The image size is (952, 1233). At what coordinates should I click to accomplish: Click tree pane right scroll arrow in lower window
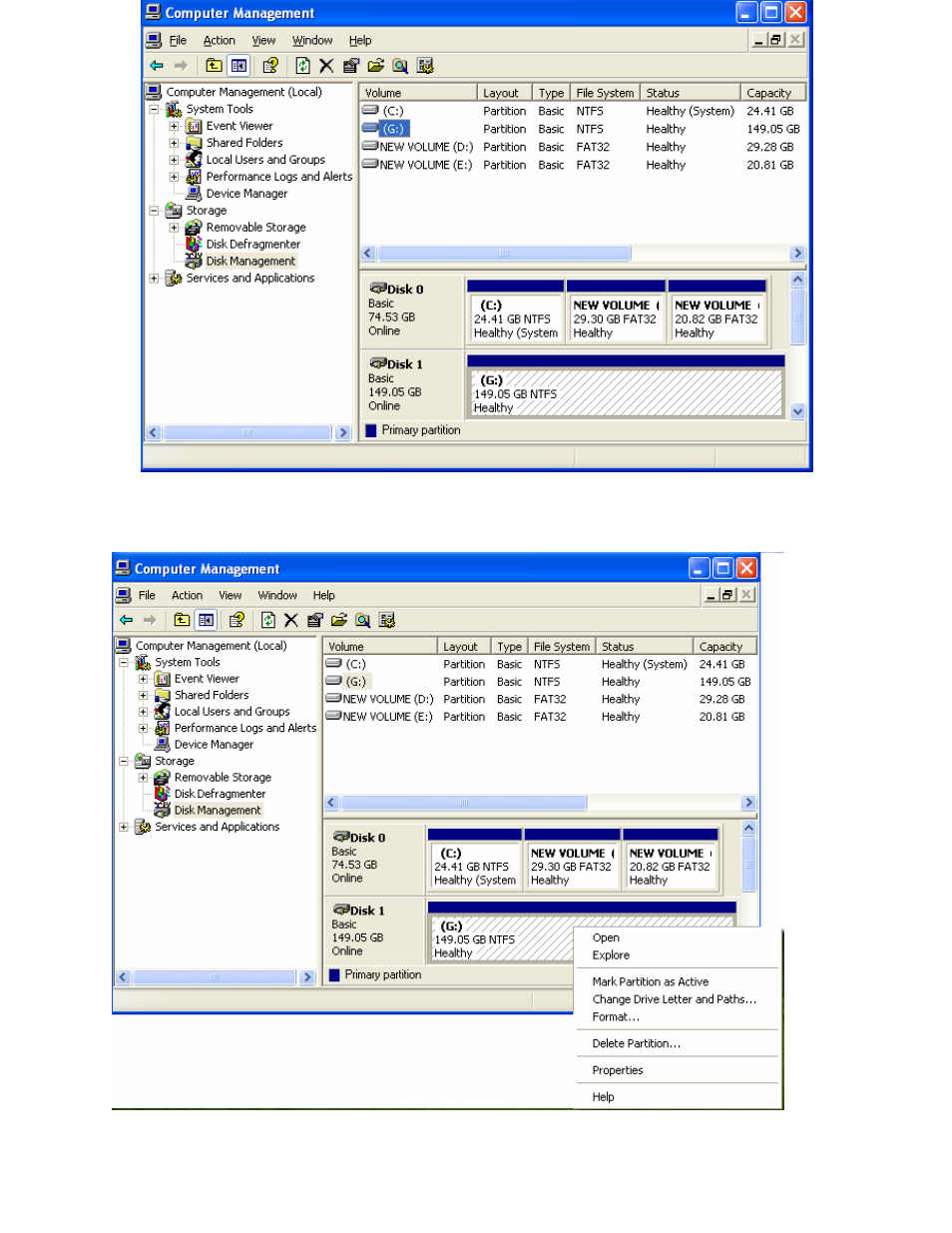click(x=307, y=977)
